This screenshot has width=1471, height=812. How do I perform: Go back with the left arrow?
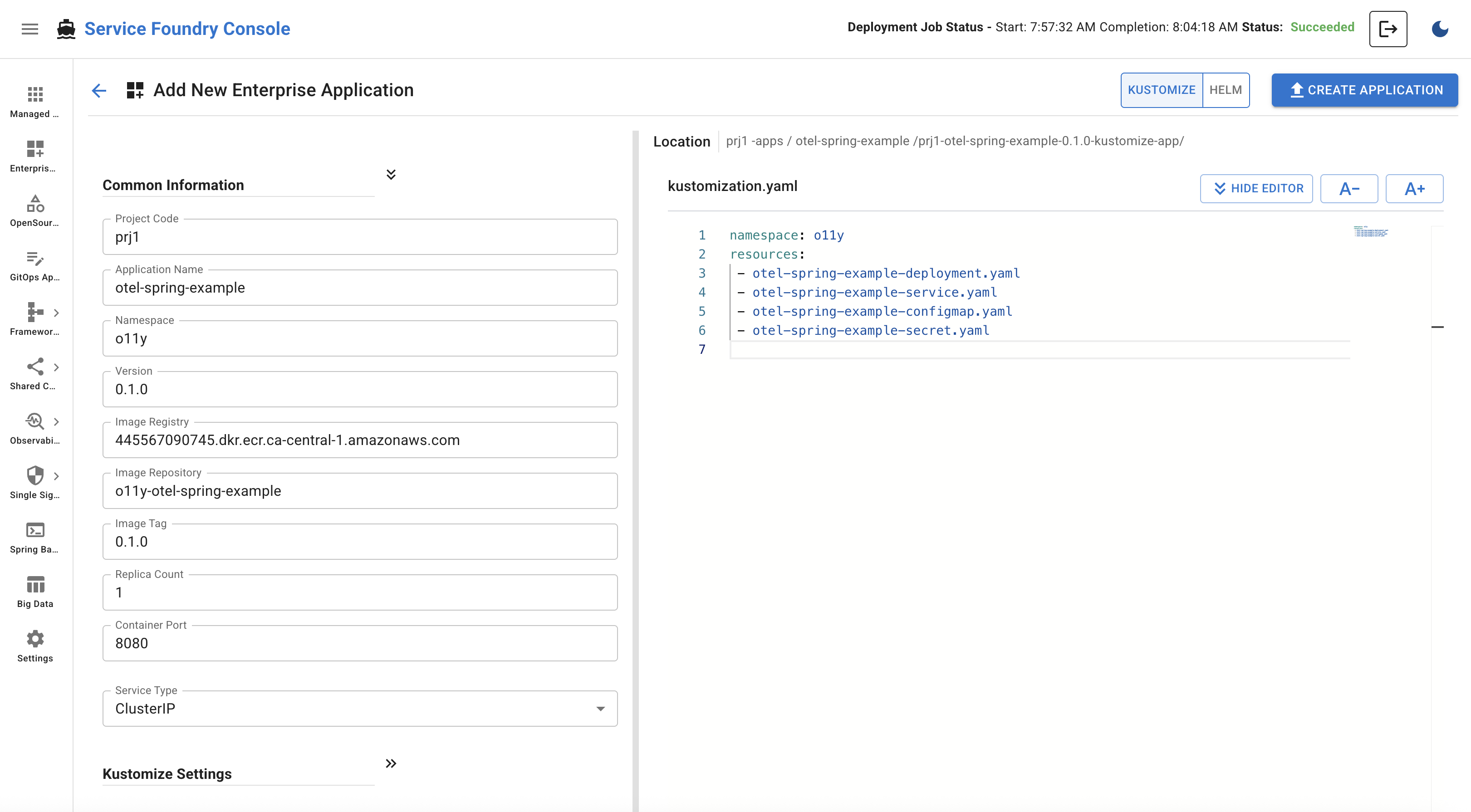pyautogui.click(x=99, y=90)
